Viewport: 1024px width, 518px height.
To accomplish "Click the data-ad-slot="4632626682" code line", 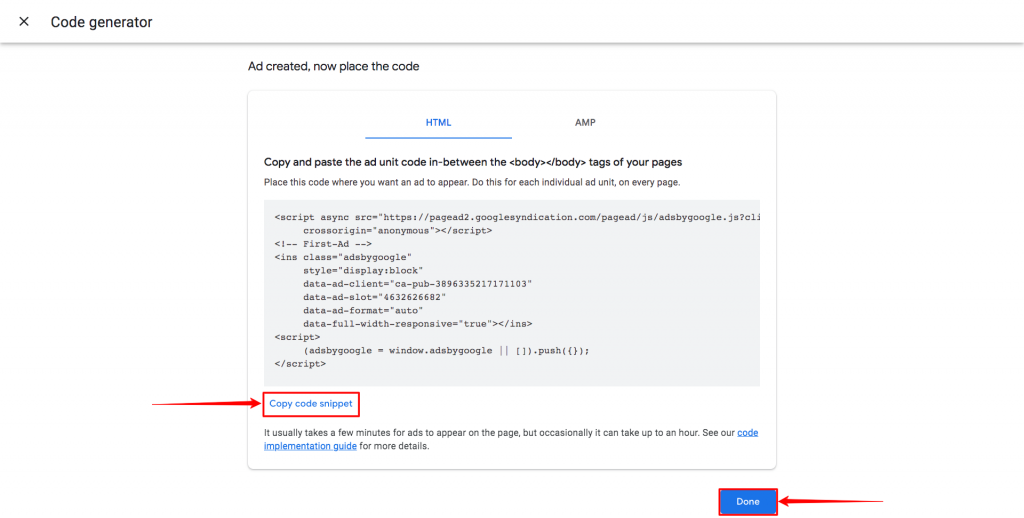I will (x=374, y=297).
